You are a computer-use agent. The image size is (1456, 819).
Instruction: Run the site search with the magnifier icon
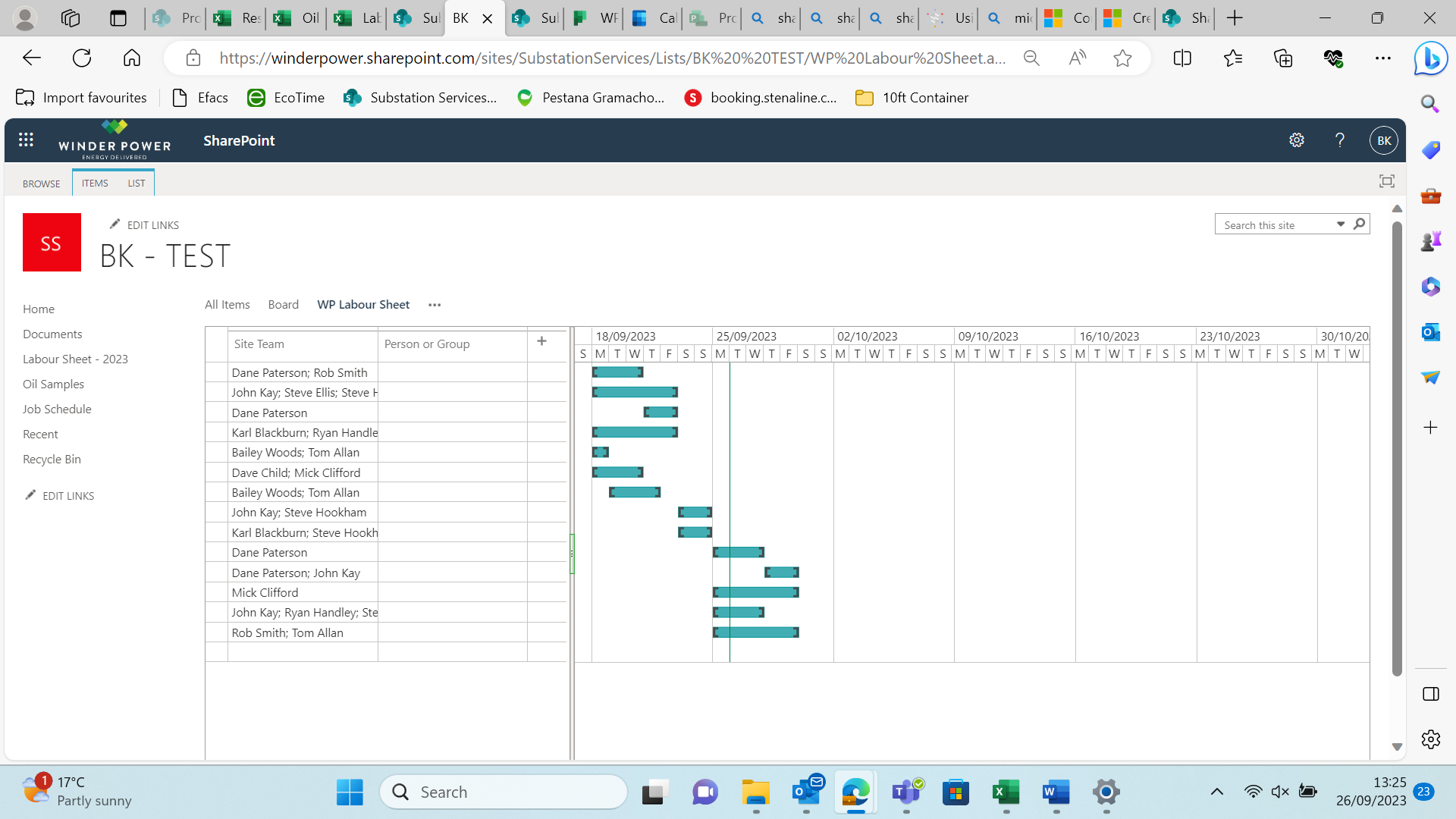point(1360,224)
